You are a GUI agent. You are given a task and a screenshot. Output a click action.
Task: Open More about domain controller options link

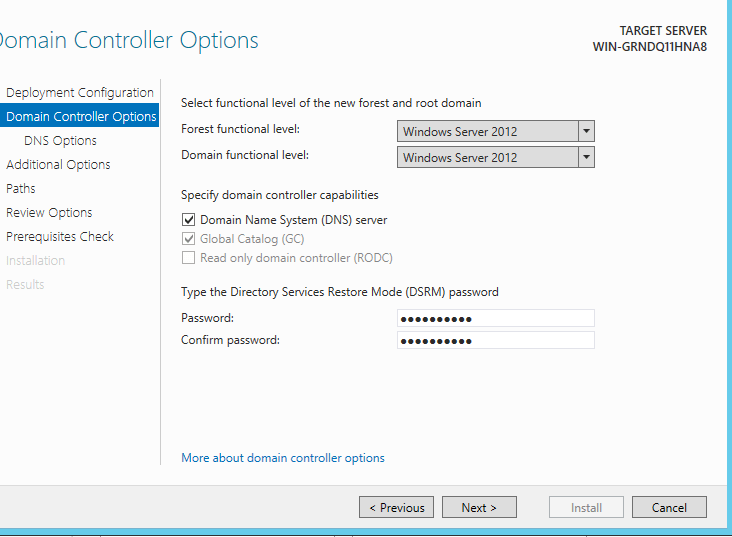[282, 458]
